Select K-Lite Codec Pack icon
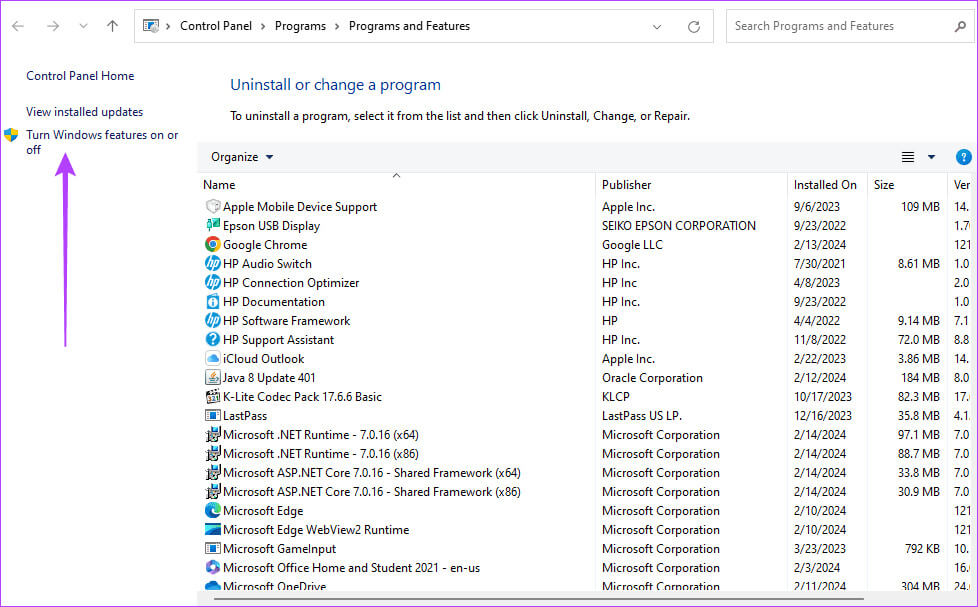Screen dimensions: 978x607 point(213,397)
